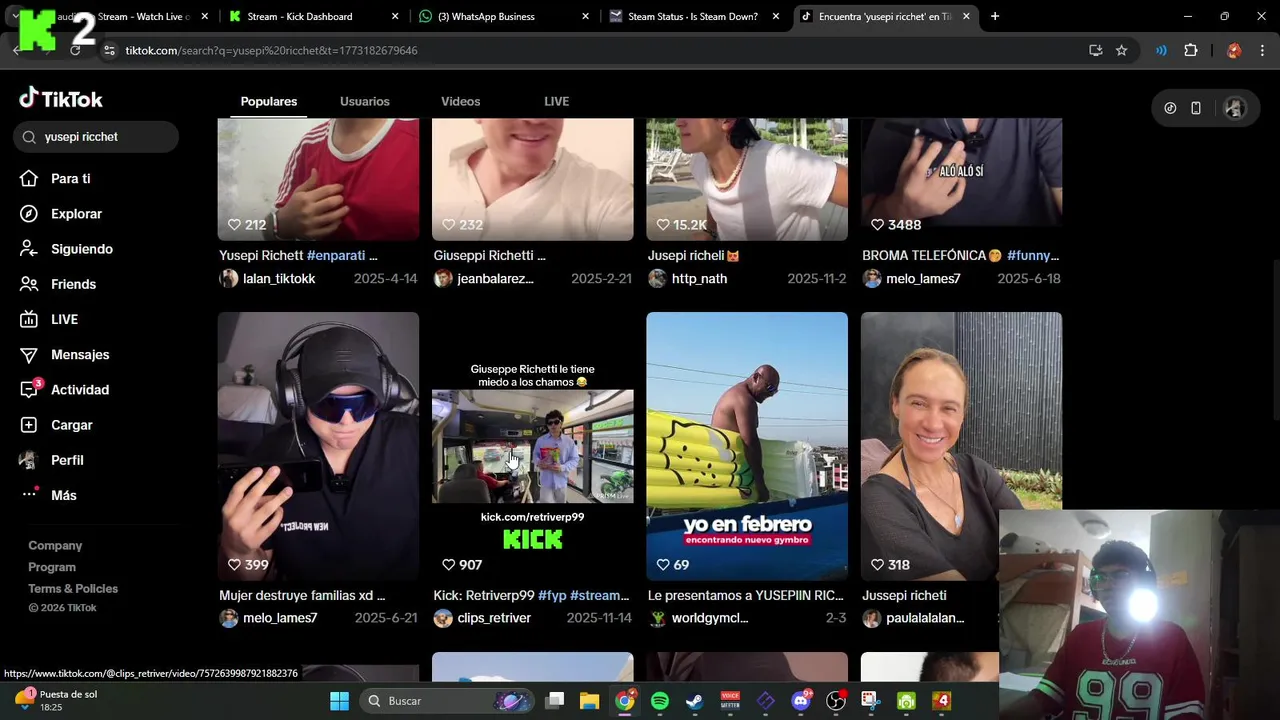Viewport: 1280px width, 720px height.
Task: Click the Jussepi richeti video title
Action: pos(904,595)
